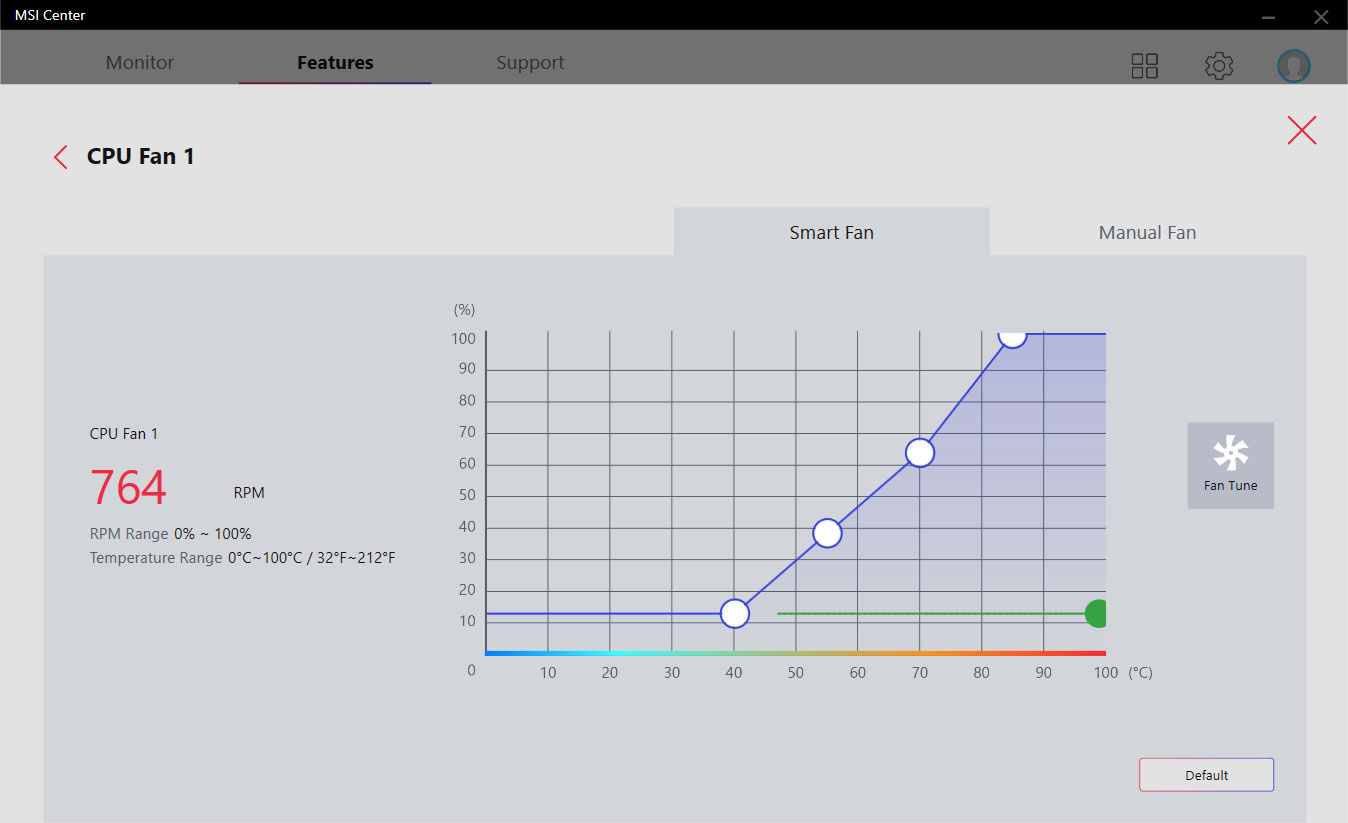The width and height of the screenshot is (1348, 823).
Task: Select the Smart Fan tab
Action: pyautogui.click(x=831, y=232)
